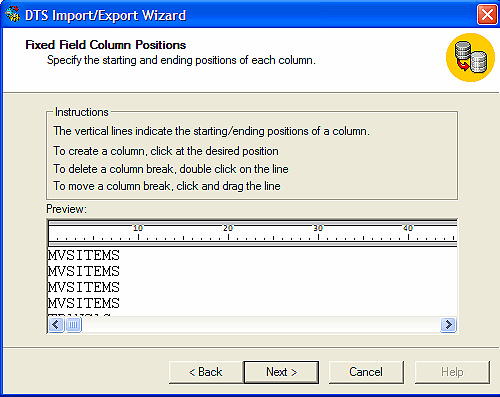This screenshot has width=500, height=397.
Task: Click 'To create a column' instruction text
Action: coord(166,151)
